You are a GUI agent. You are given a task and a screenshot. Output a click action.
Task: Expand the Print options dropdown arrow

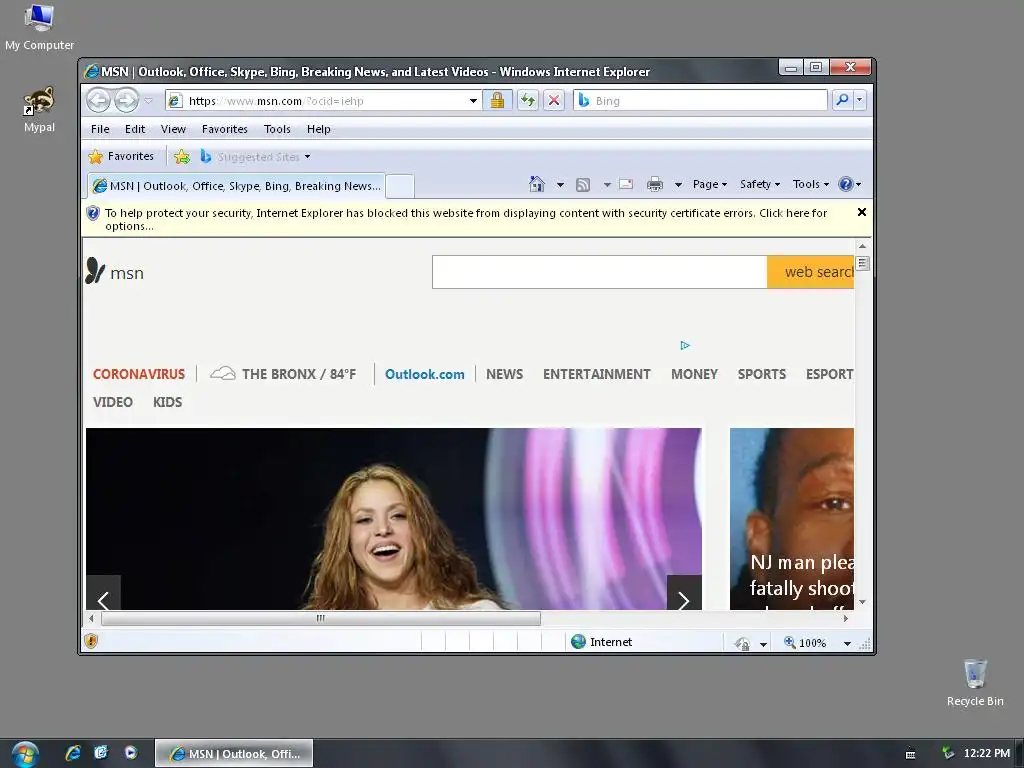pos(678,185)
